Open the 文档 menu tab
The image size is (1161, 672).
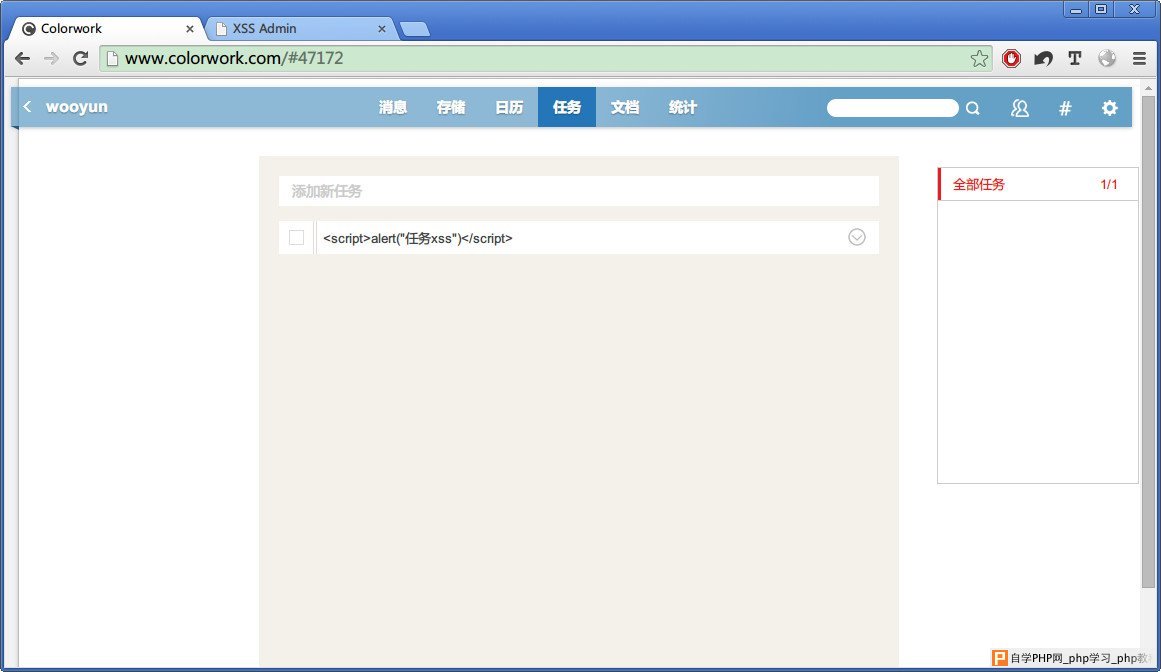click(x=625, y=107)
